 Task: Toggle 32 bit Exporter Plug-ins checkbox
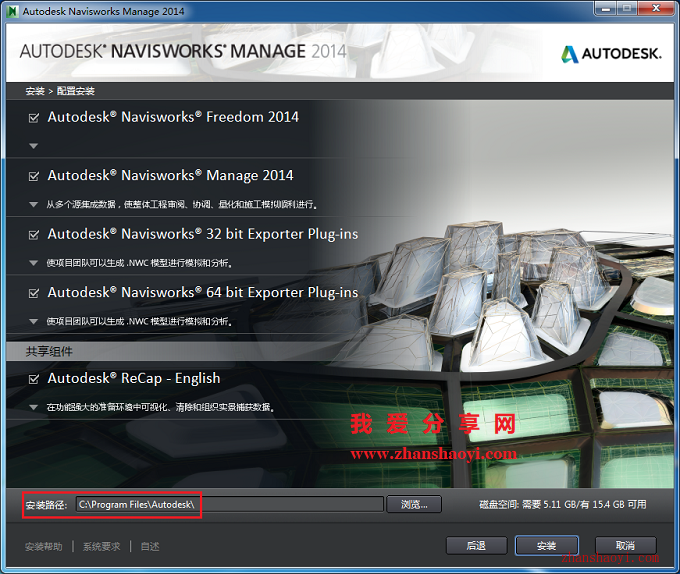[x=33, y=235]
